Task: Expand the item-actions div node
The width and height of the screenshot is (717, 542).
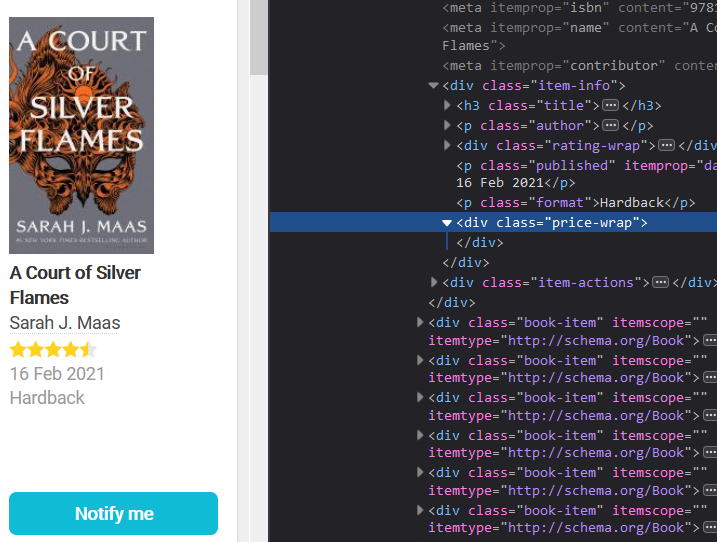Action: coord(433,282)
